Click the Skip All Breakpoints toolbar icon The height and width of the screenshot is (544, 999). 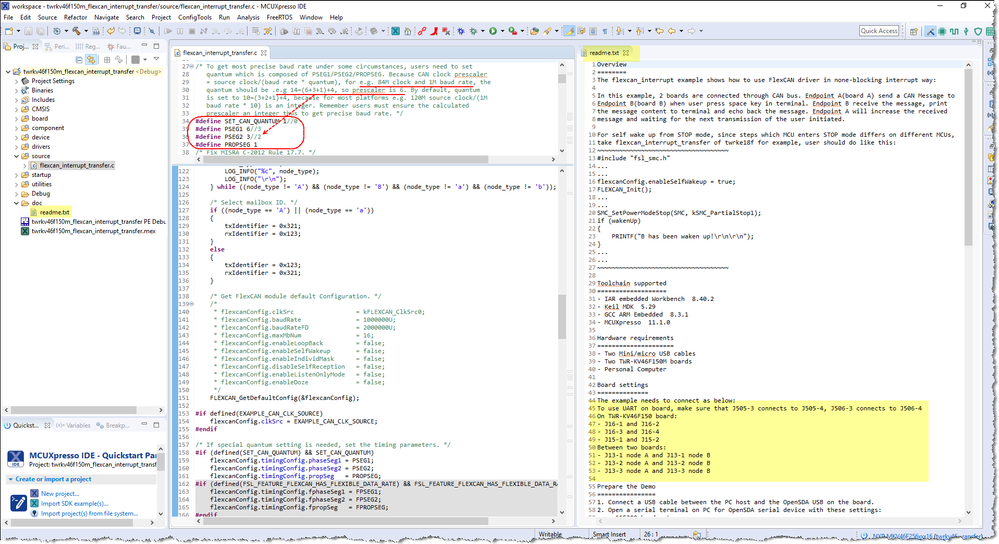tap(152, 31)
